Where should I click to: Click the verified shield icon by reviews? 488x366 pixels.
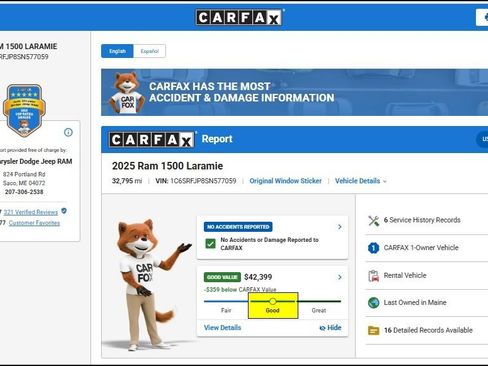(x=64, y=211)
